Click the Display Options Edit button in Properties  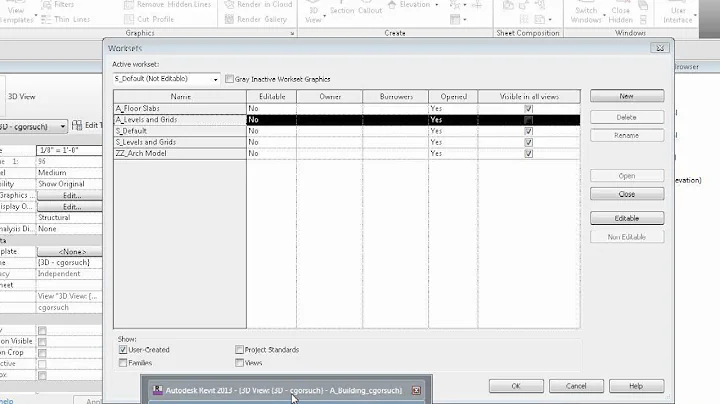coord(70,207)
